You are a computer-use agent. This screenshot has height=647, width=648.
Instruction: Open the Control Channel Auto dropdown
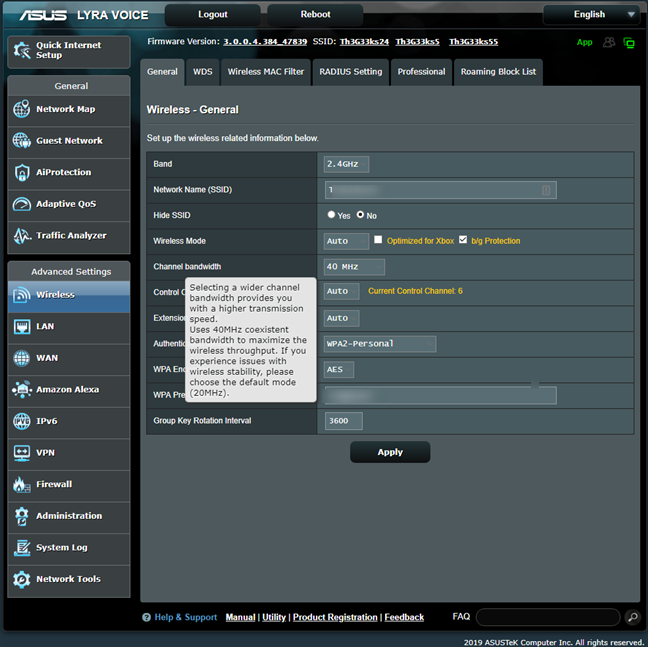tap(341, 291)
